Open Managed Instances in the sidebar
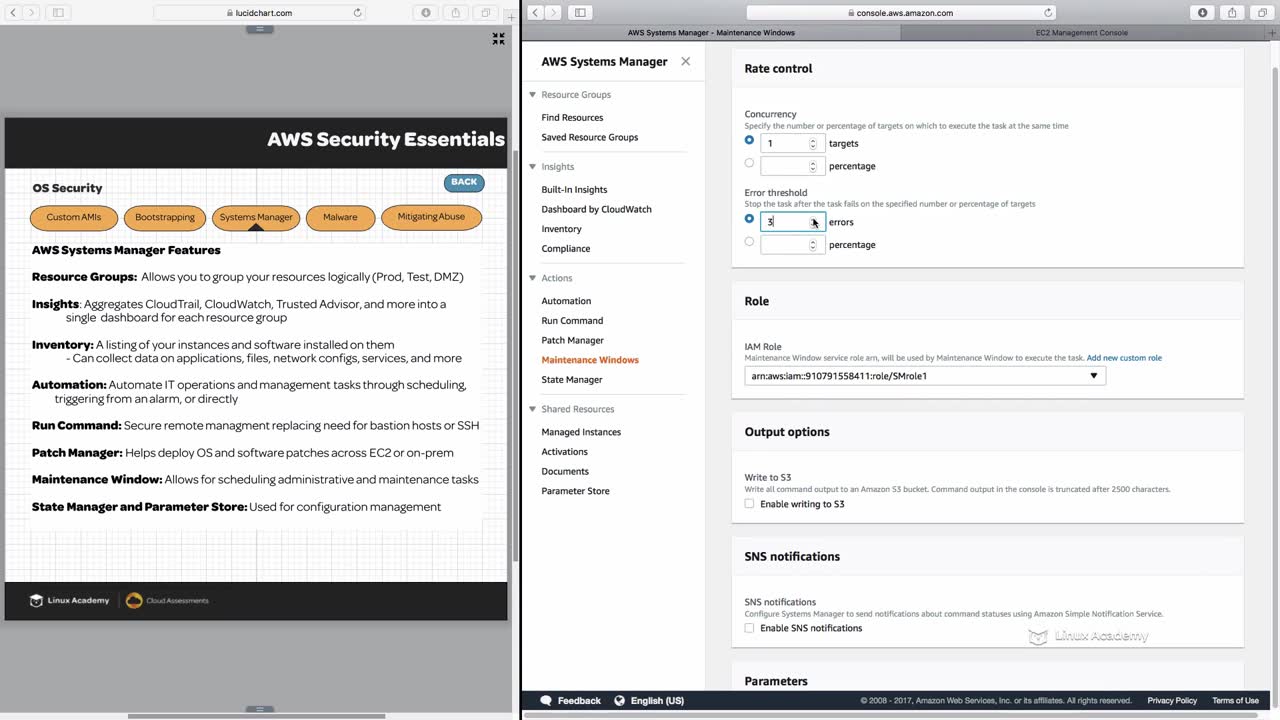The height and width of the screenshot is (720, 1280). tap(581, 432)
